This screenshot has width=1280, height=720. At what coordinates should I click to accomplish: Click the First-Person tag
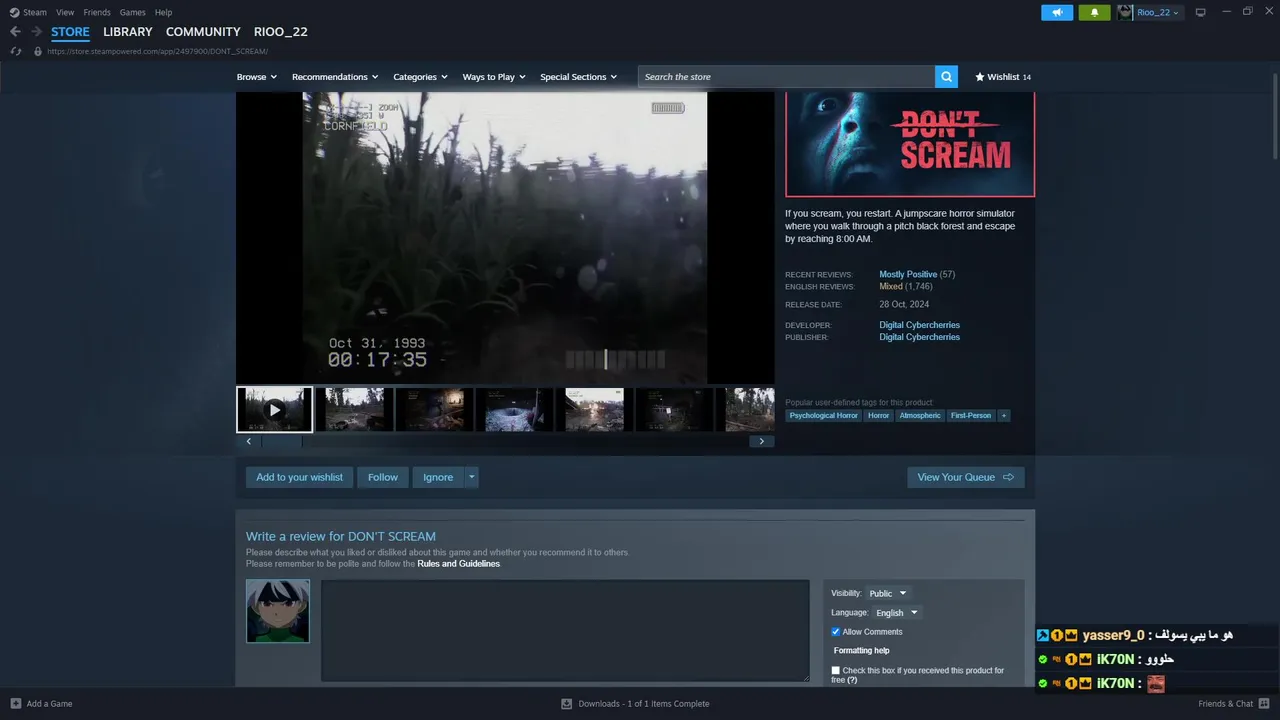coord(971,415)
